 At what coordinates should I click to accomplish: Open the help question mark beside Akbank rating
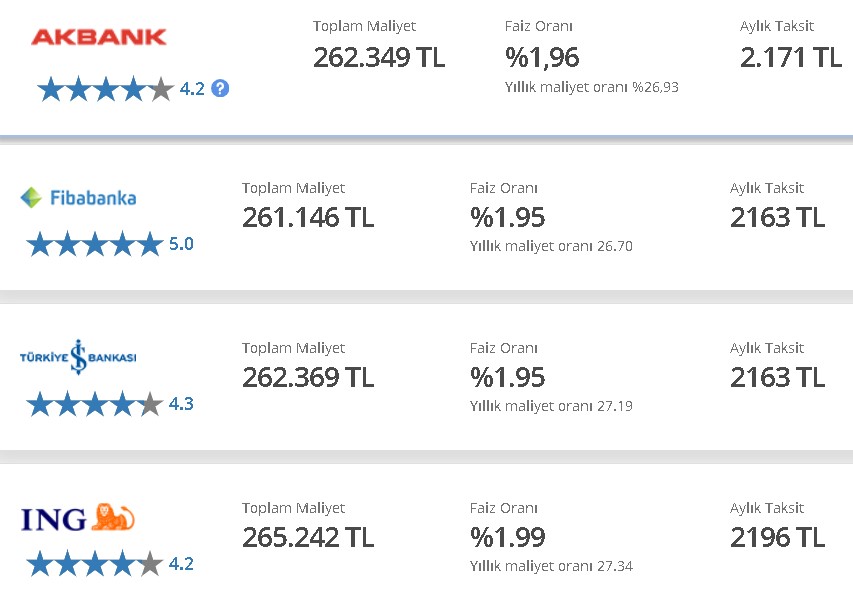[x=220, y=88]
